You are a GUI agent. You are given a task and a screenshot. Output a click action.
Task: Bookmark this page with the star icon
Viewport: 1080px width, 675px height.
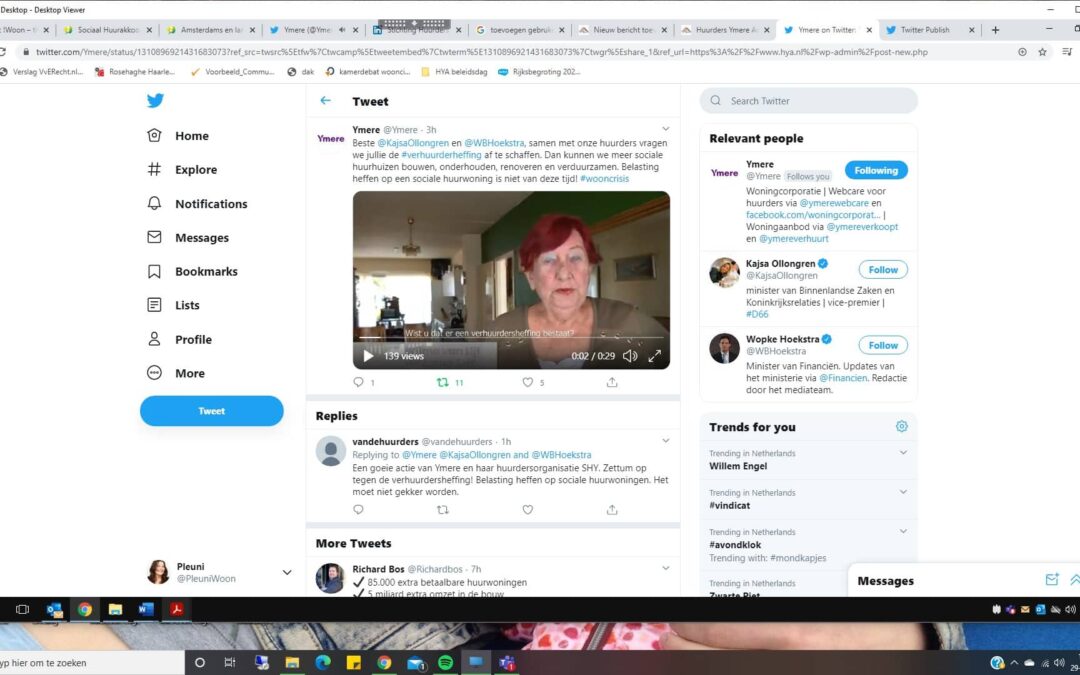1042,52
